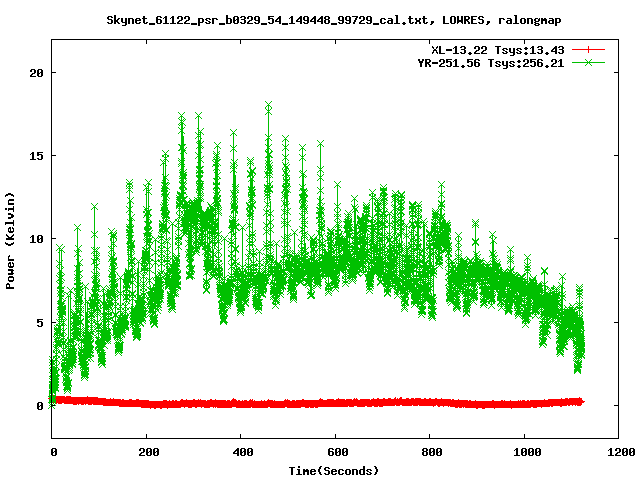The width and height of the screenshot is (640, 480).
Task: Click the 800 tick label on x-axis
Action: pos(430,452)
